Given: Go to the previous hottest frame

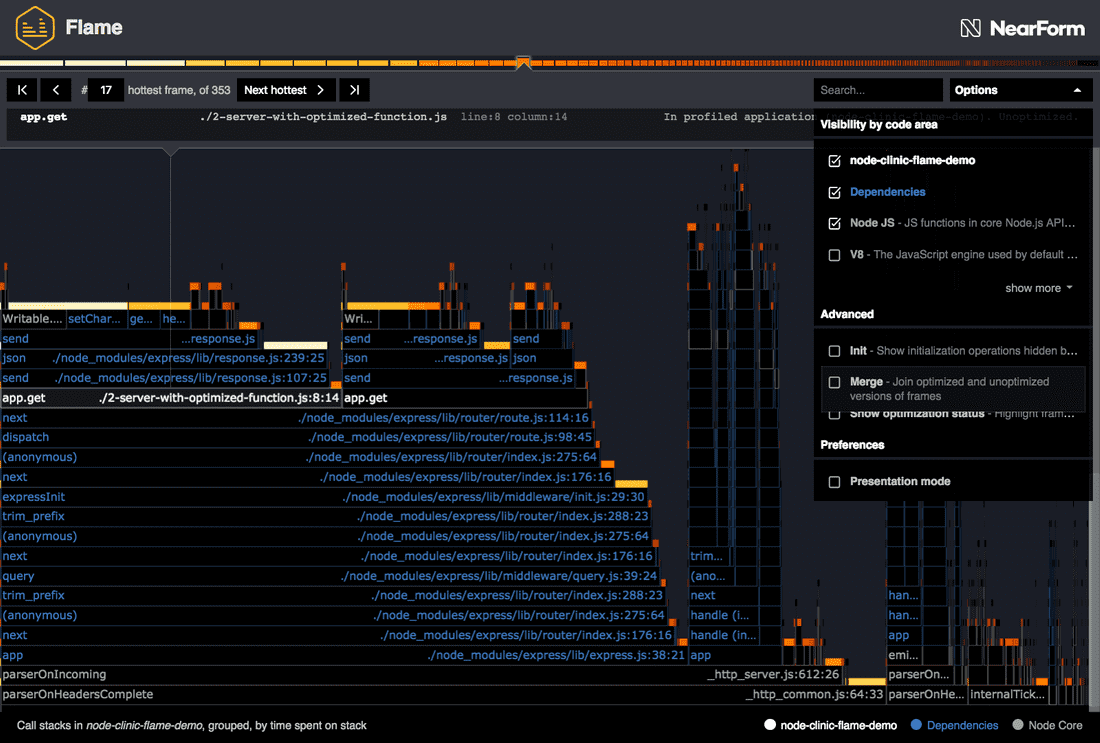Looking at the screenshot, I should coord(56,90).
